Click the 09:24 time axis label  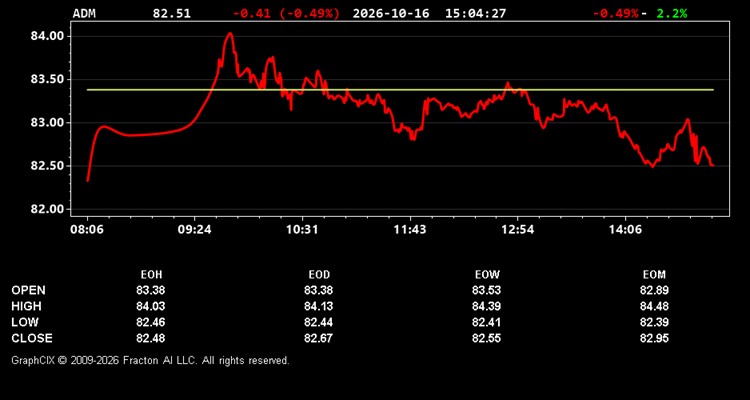click(195, 230)
